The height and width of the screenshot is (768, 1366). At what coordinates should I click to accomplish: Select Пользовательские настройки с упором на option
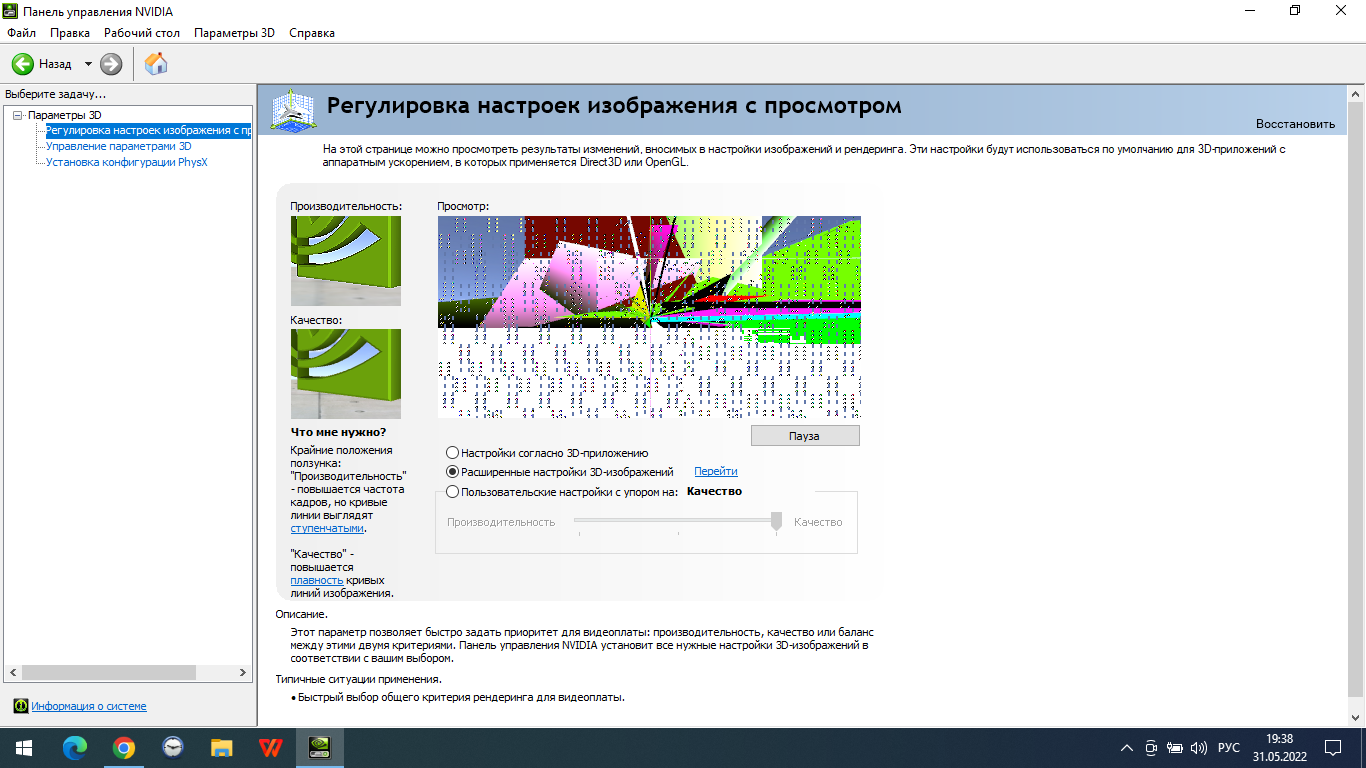[453, 492]
